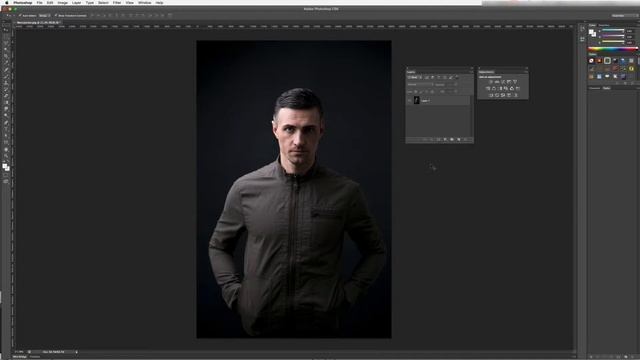Select the Eyedropper tool
The image size is (640, 360).
point(6,62)
